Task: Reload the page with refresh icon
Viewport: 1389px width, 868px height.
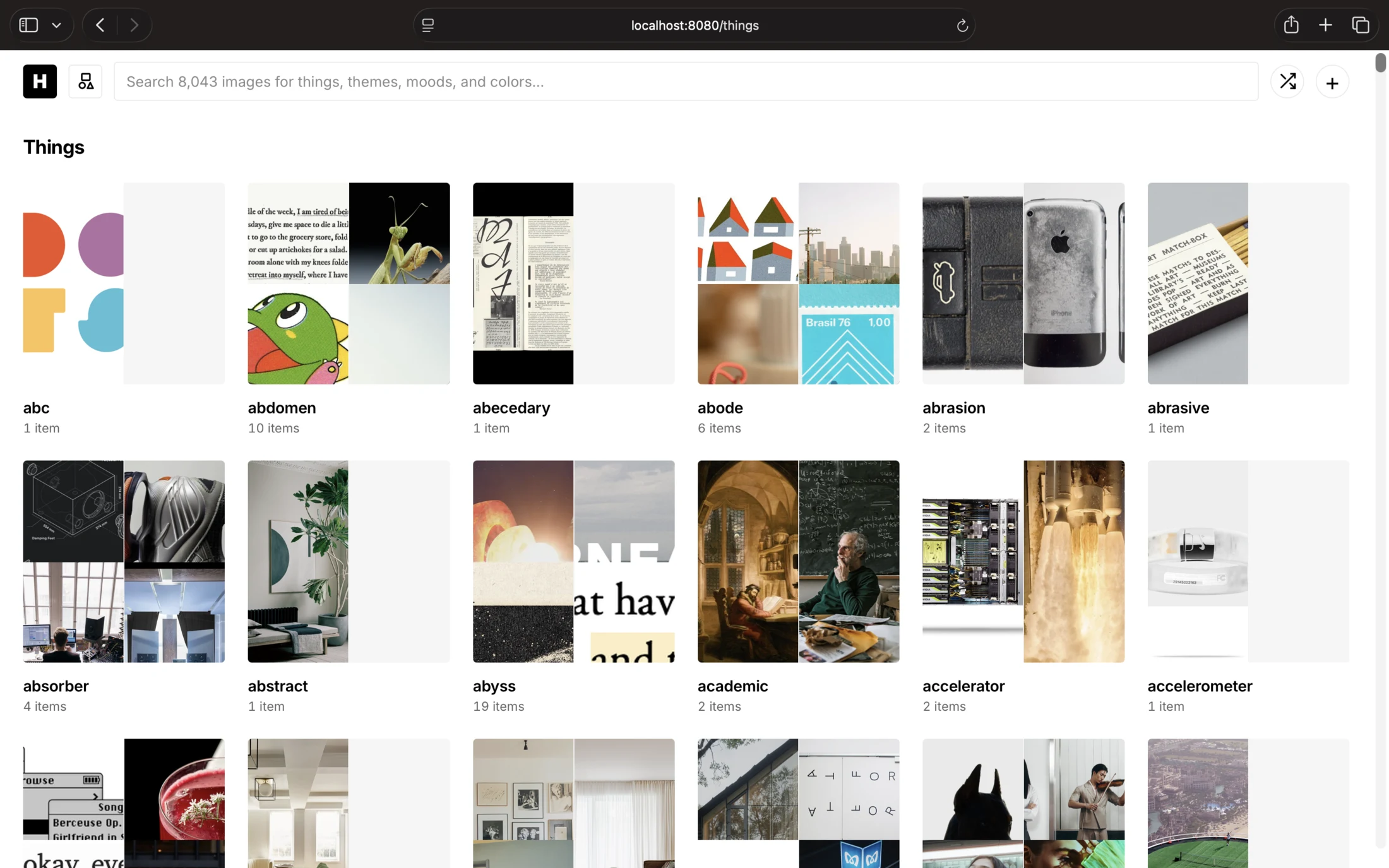Action: pyautogui.click(x=962, y=25)
